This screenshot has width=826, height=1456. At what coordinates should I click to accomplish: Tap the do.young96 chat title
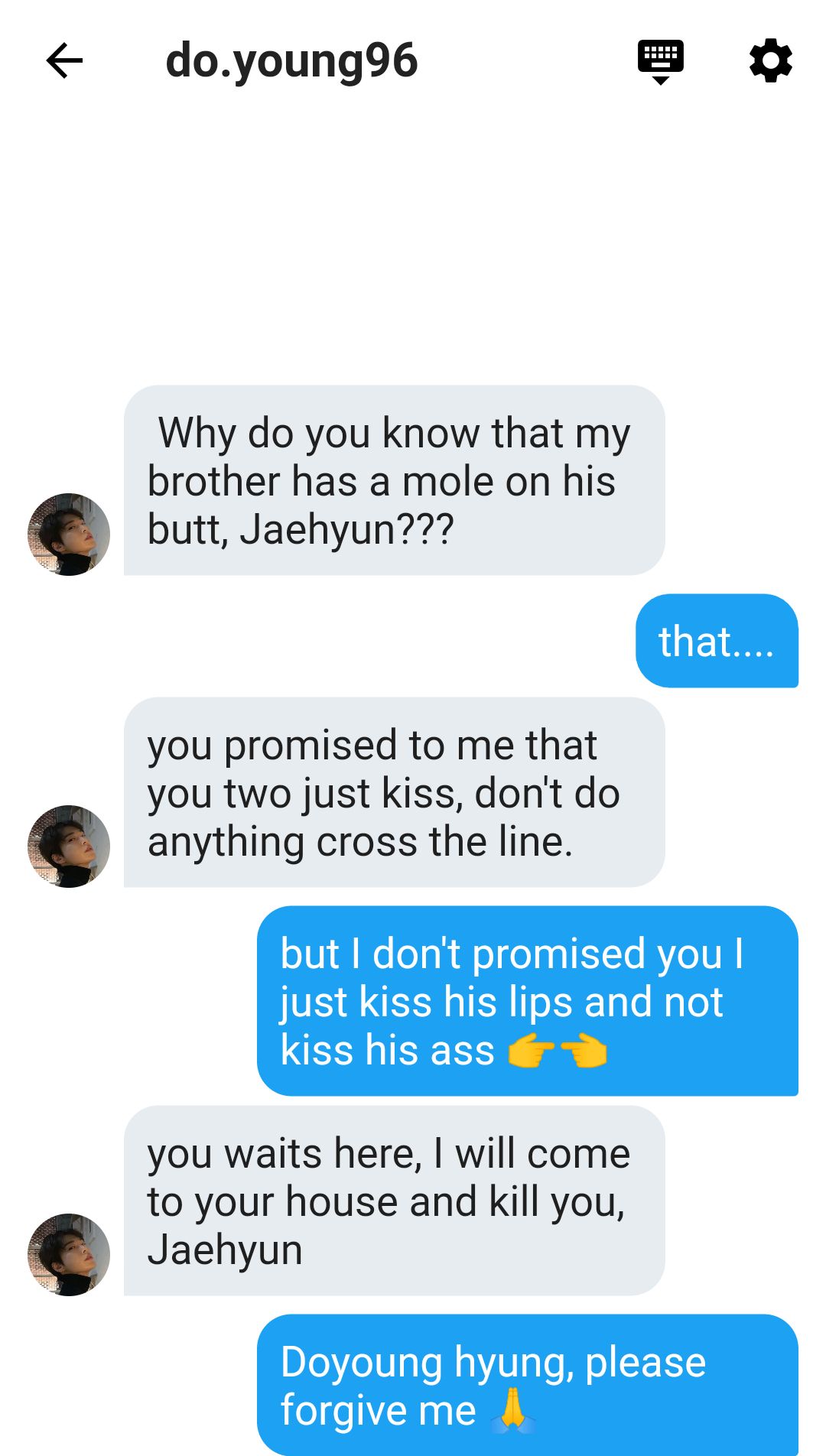[291, 61]
